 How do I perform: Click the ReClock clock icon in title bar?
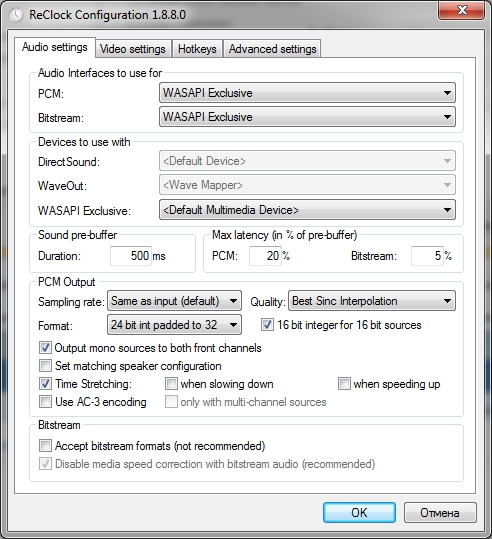[x=16, y=15]
